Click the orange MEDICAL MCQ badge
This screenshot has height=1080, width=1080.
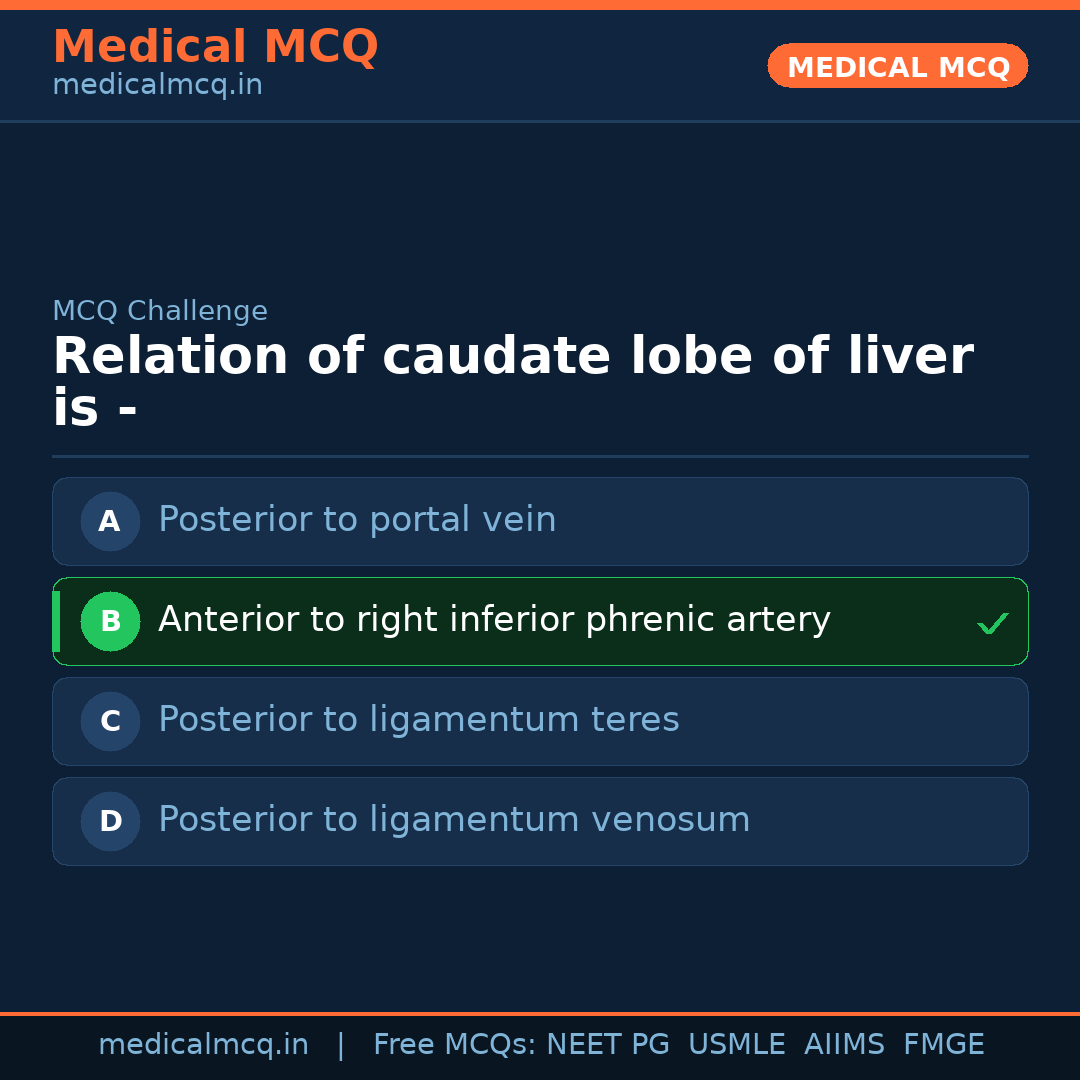(x=897, y=67)
